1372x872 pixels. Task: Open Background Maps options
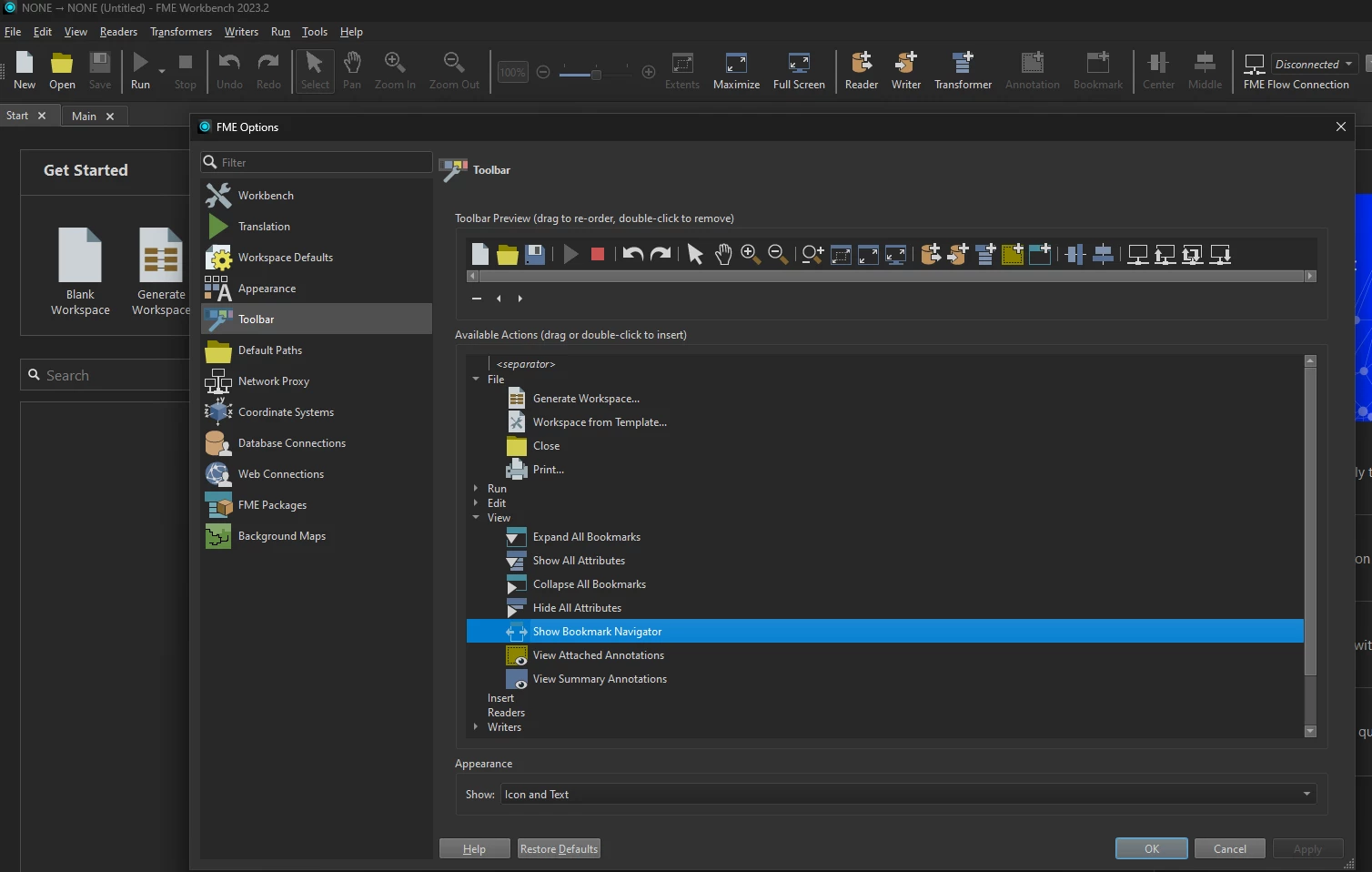317,536
